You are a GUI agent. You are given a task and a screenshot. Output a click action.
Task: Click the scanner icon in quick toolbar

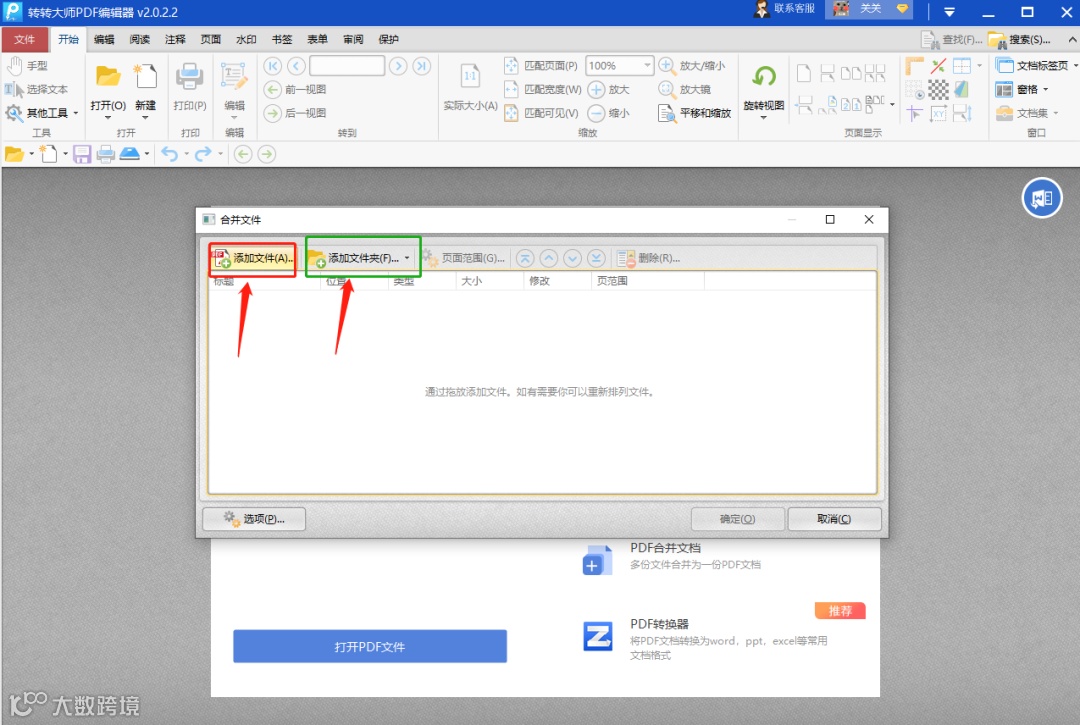click(129, 154)
